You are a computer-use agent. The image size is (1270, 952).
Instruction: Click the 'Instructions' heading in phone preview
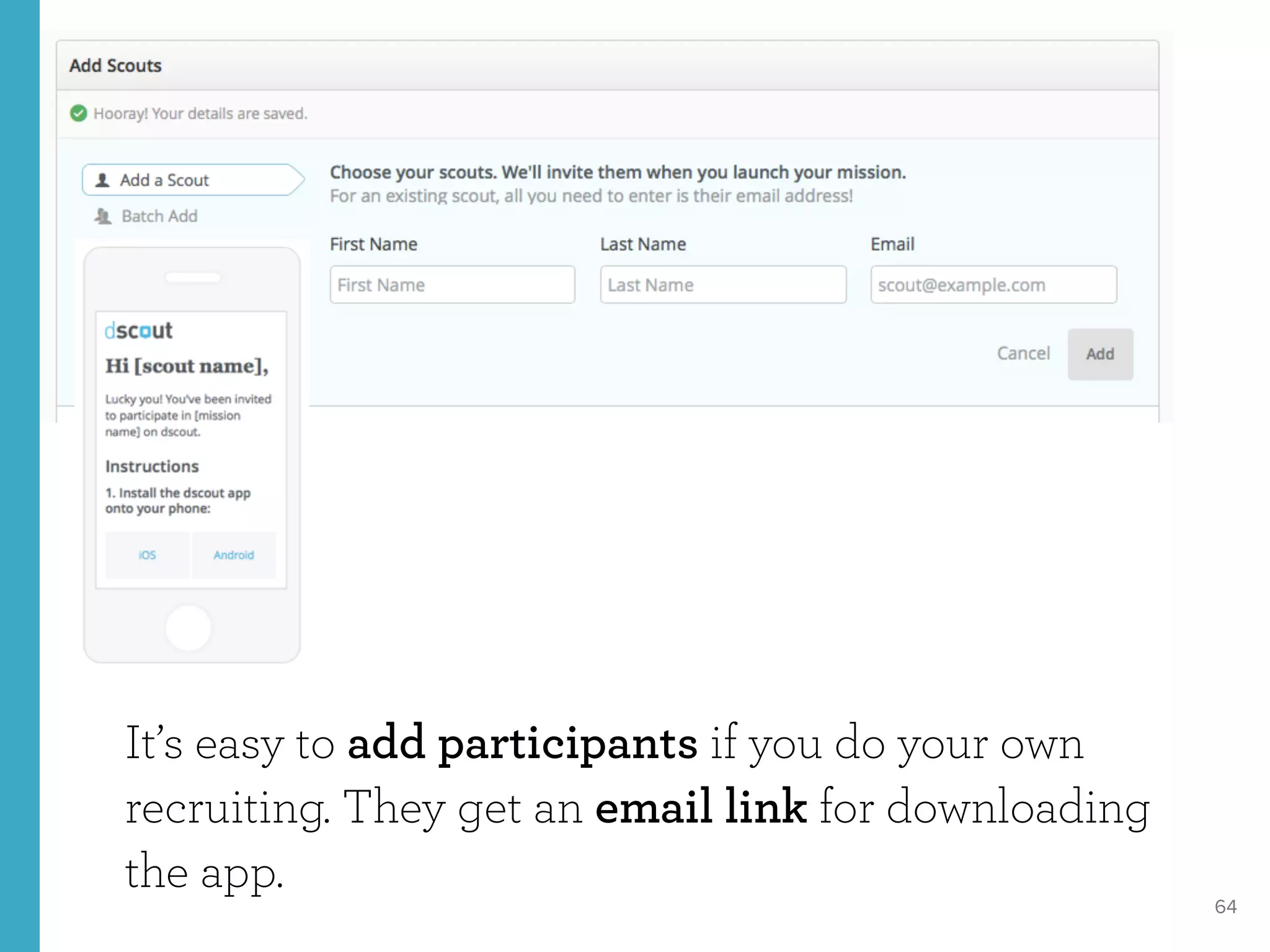152,466
